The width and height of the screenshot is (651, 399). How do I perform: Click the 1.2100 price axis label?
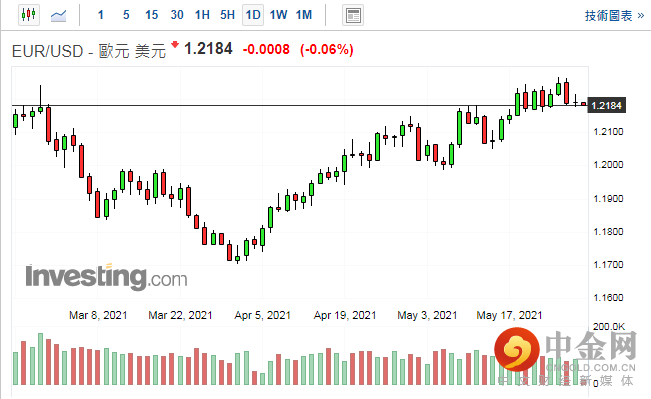(x=608, y=132)
